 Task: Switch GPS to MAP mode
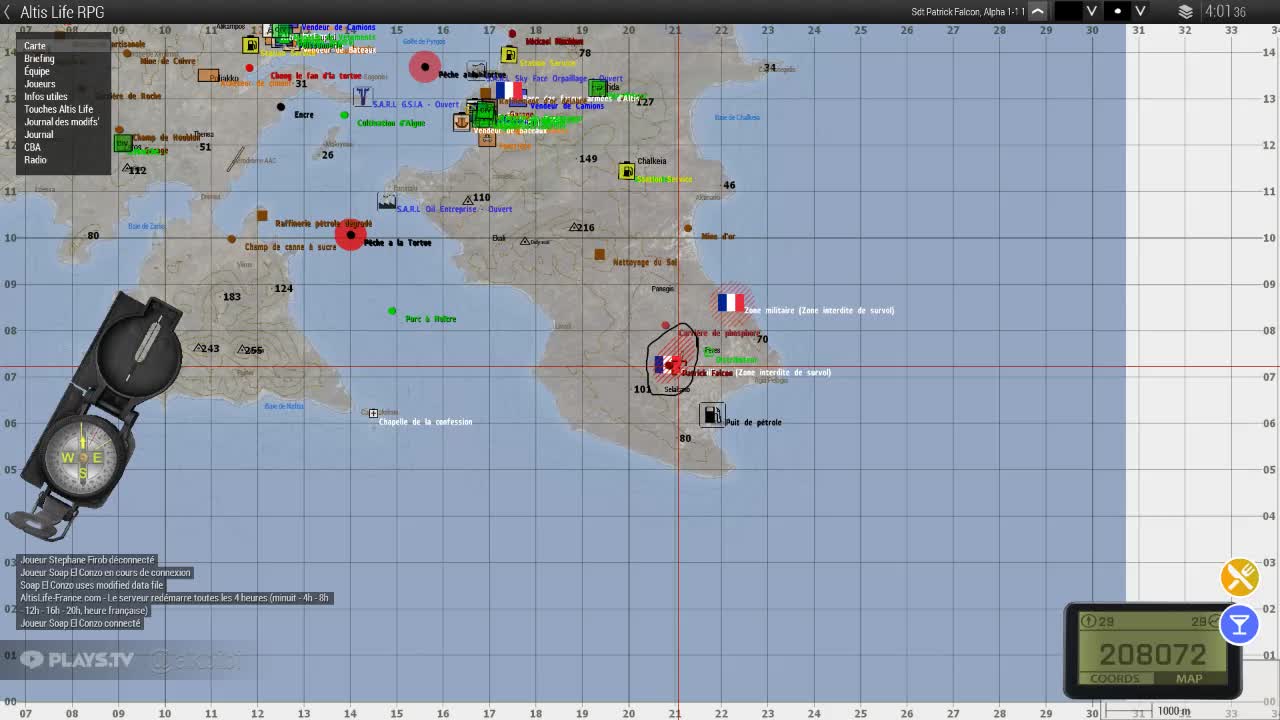pyautogui.click(x=1189, y=679)
